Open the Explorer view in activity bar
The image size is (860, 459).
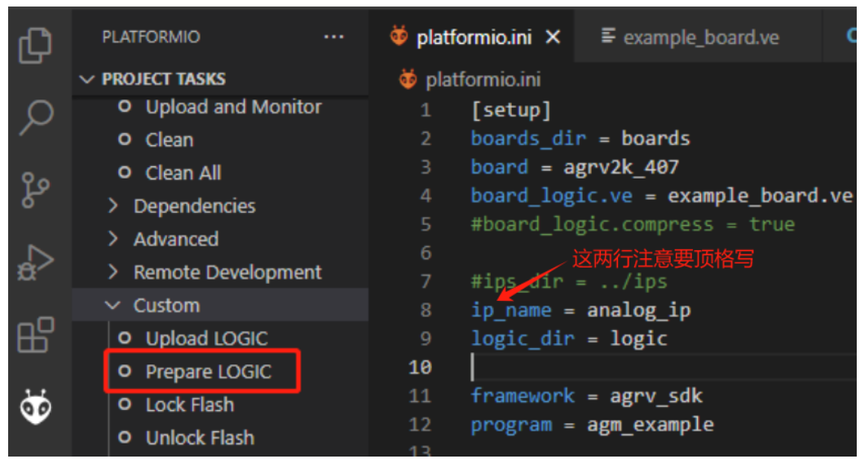[35, 45]
